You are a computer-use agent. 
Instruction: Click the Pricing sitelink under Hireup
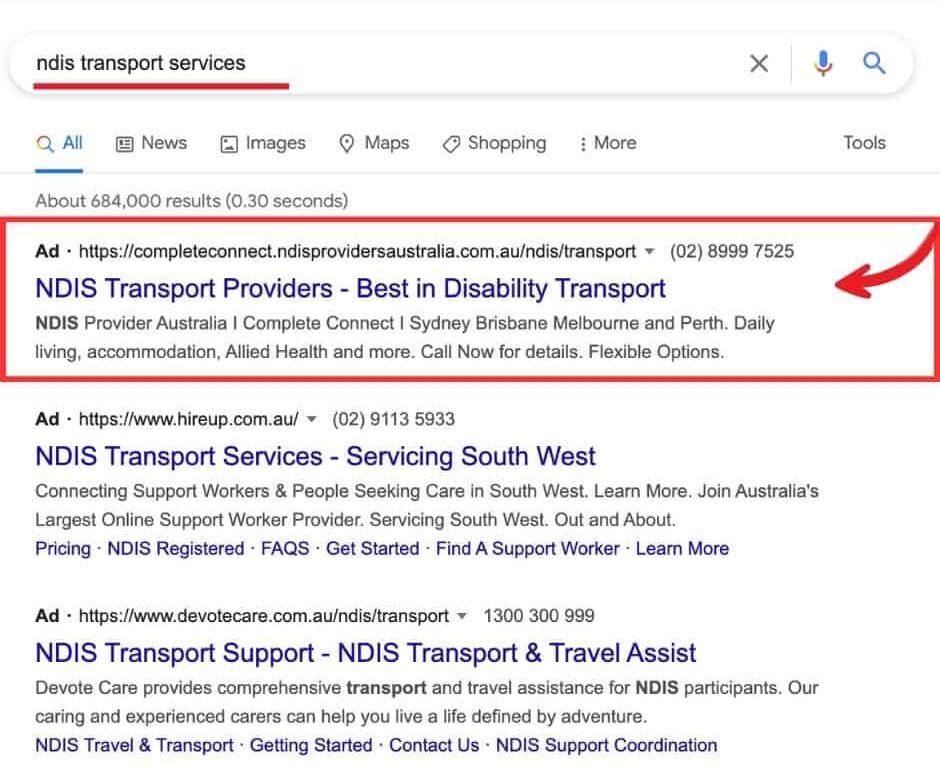pyautogui.click(x=62, y=548)
